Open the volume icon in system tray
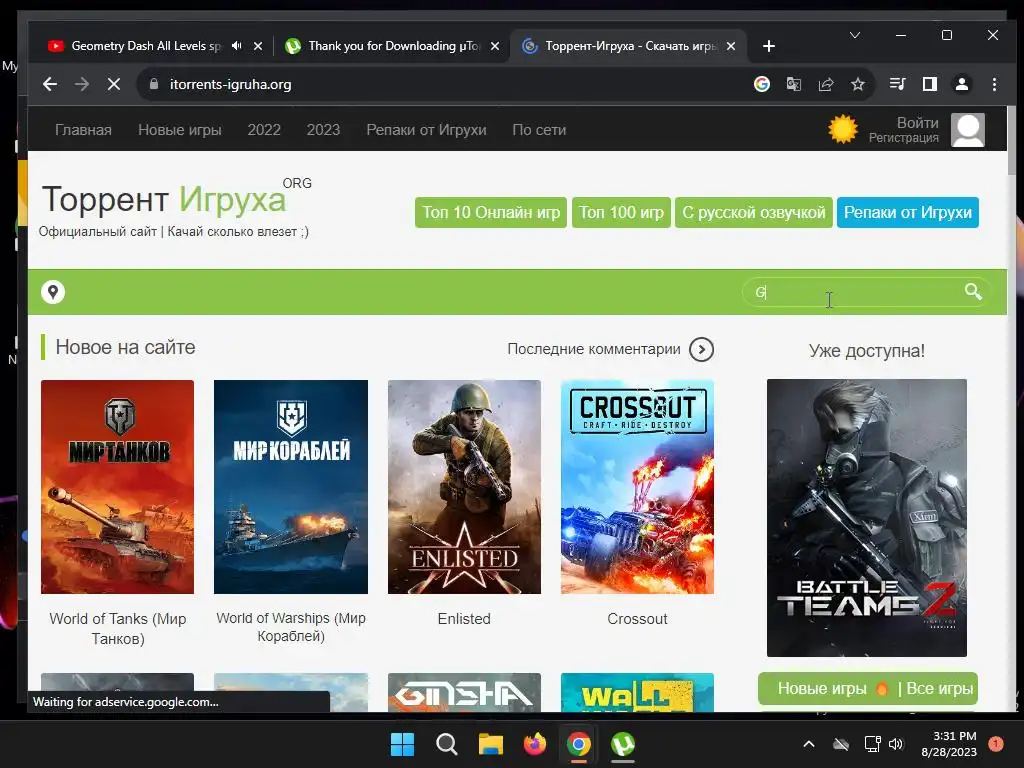 tap(896, 744)
